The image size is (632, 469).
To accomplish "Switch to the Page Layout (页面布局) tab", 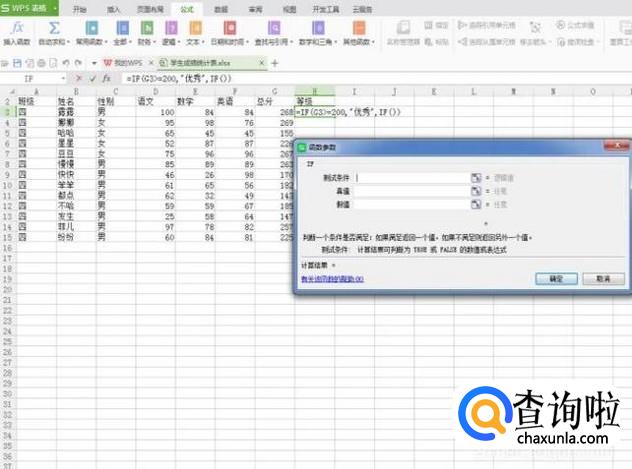I will click(150, 9).
